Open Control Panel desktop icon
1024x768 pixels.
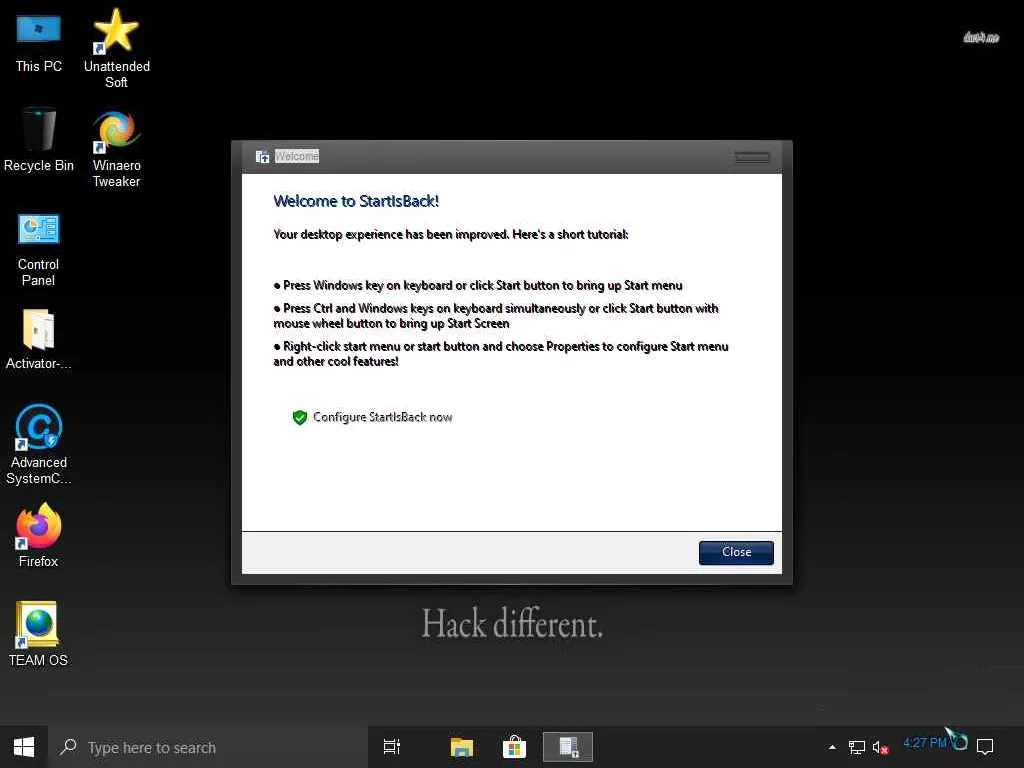click(39, 250)
